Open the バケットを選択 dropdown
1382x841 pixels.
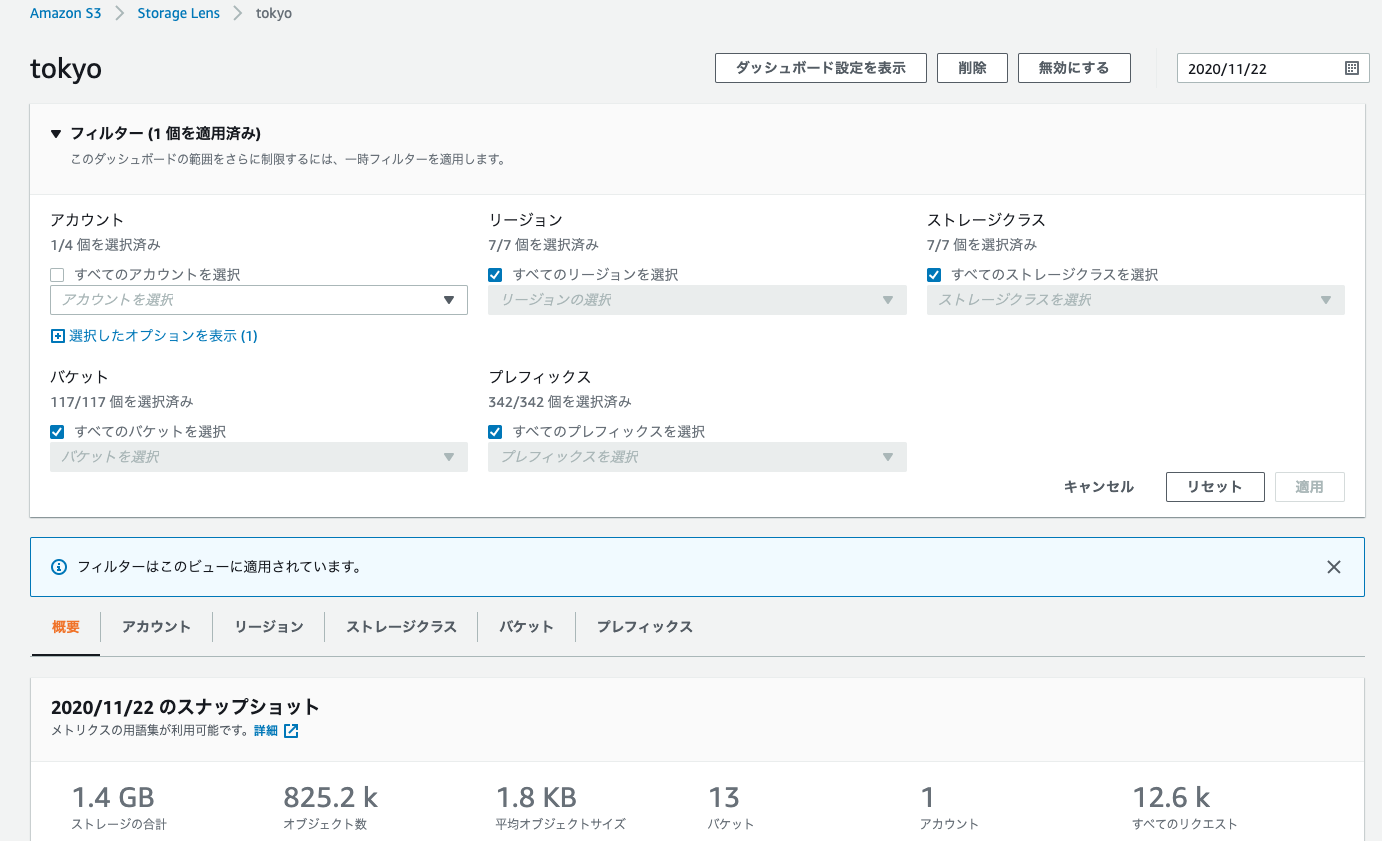tap(259, 457)
